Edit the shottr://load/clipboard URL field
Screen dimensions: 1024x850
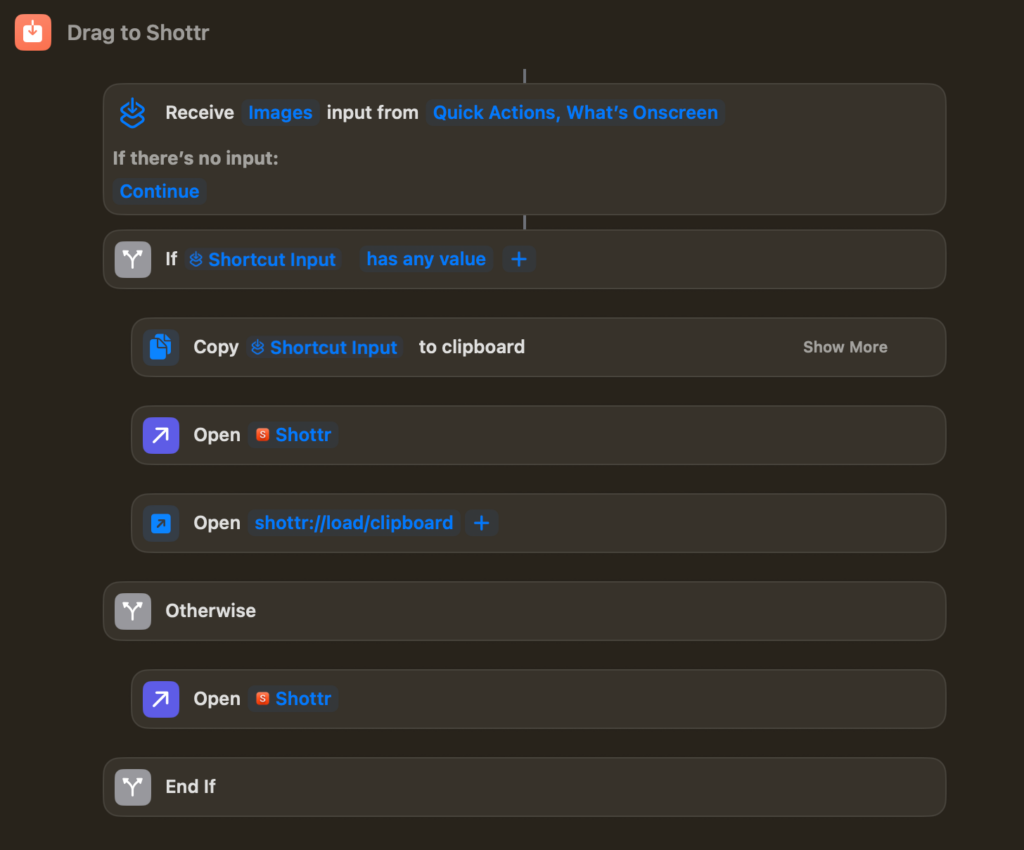[354, 523]
